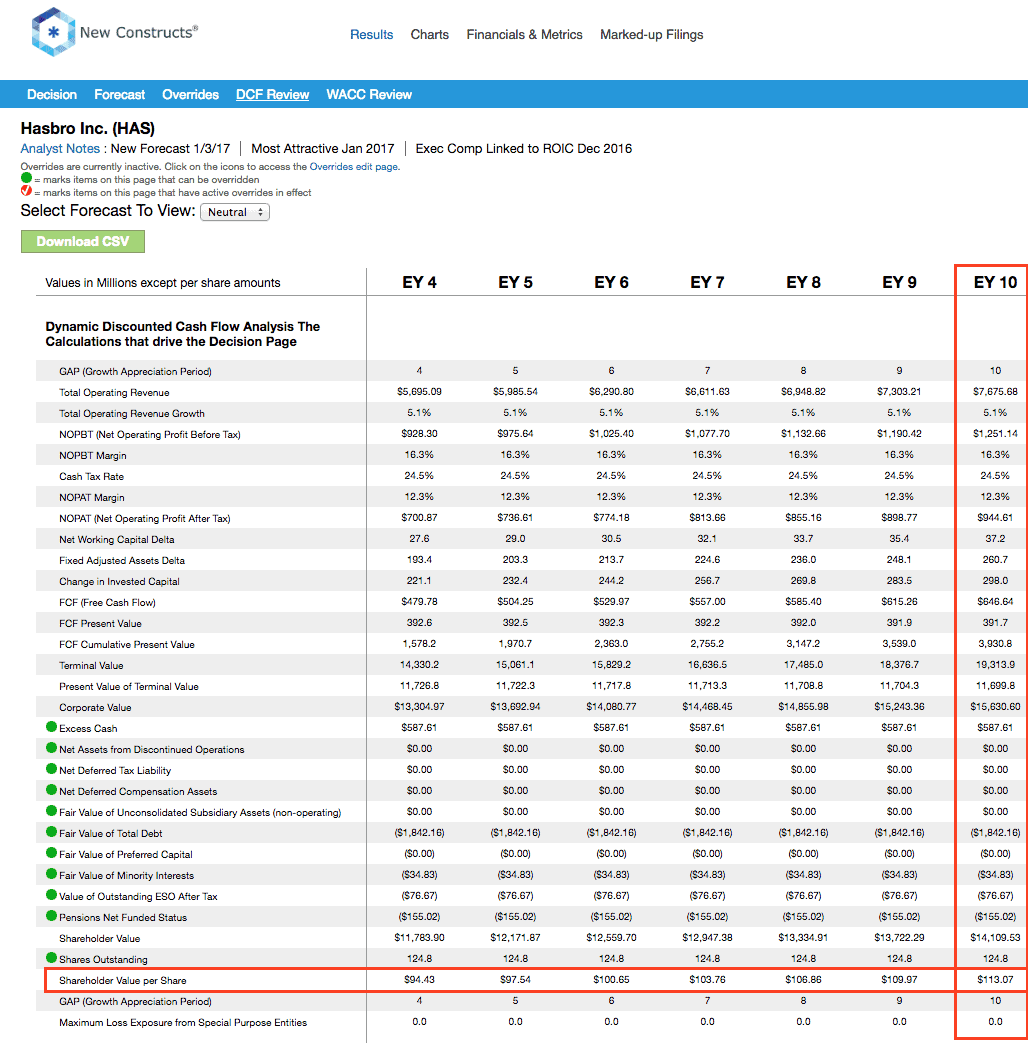Click the Corporate Value row label
The height and width of the screenshot is (1043, 1028).
pos(95,707)
